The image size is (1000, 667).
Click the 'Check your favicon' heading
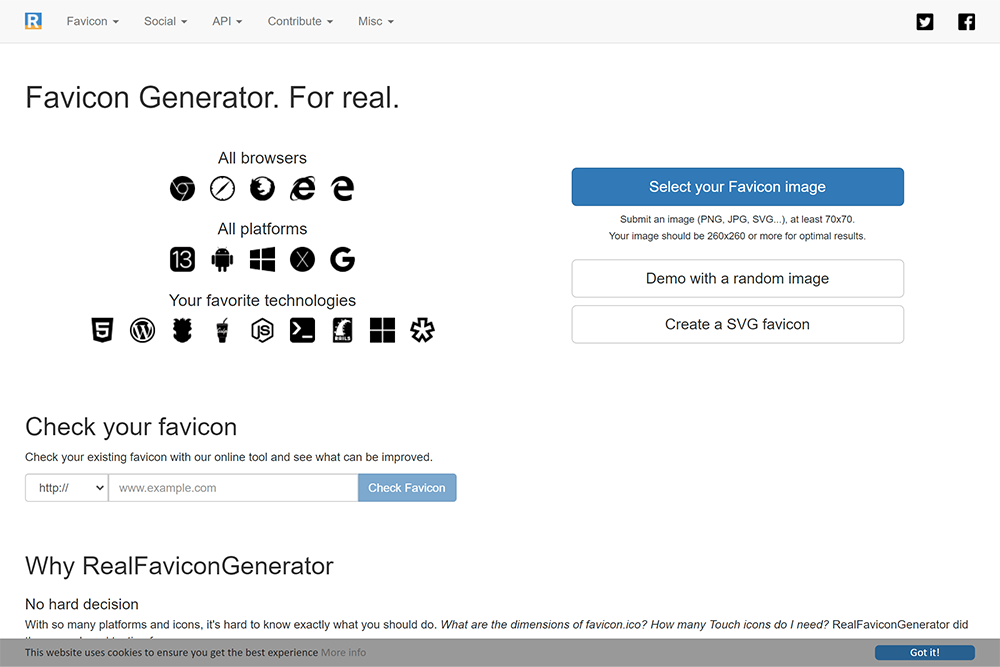click(x=131, y=427)
